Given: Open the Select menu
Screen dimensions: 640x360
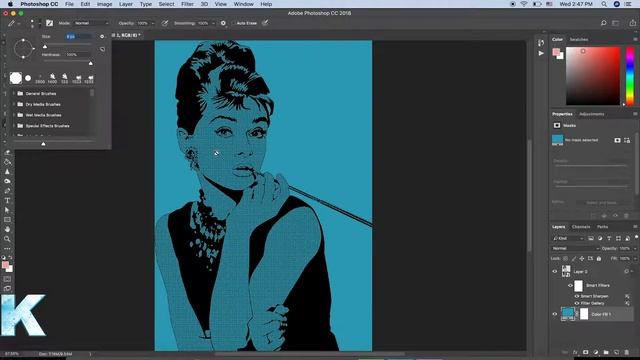Looking at the screenshot, I should 166,4.
